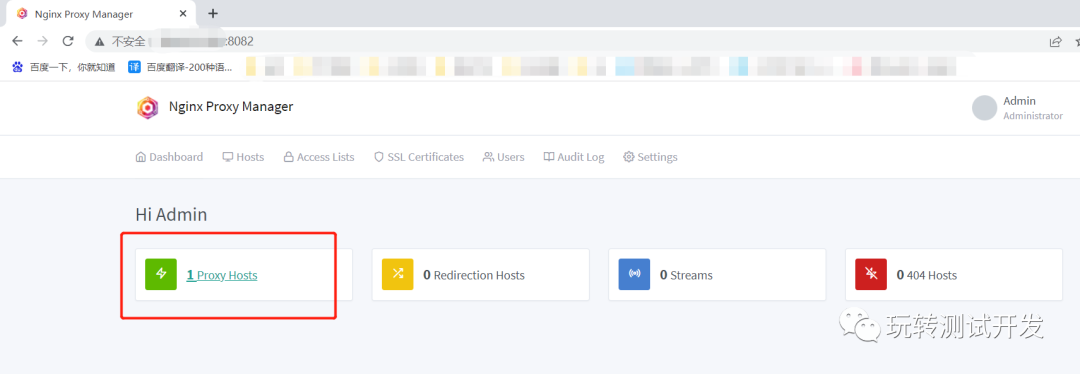
Task: Reload the page with refresh button
Action: tap(68, 41)
